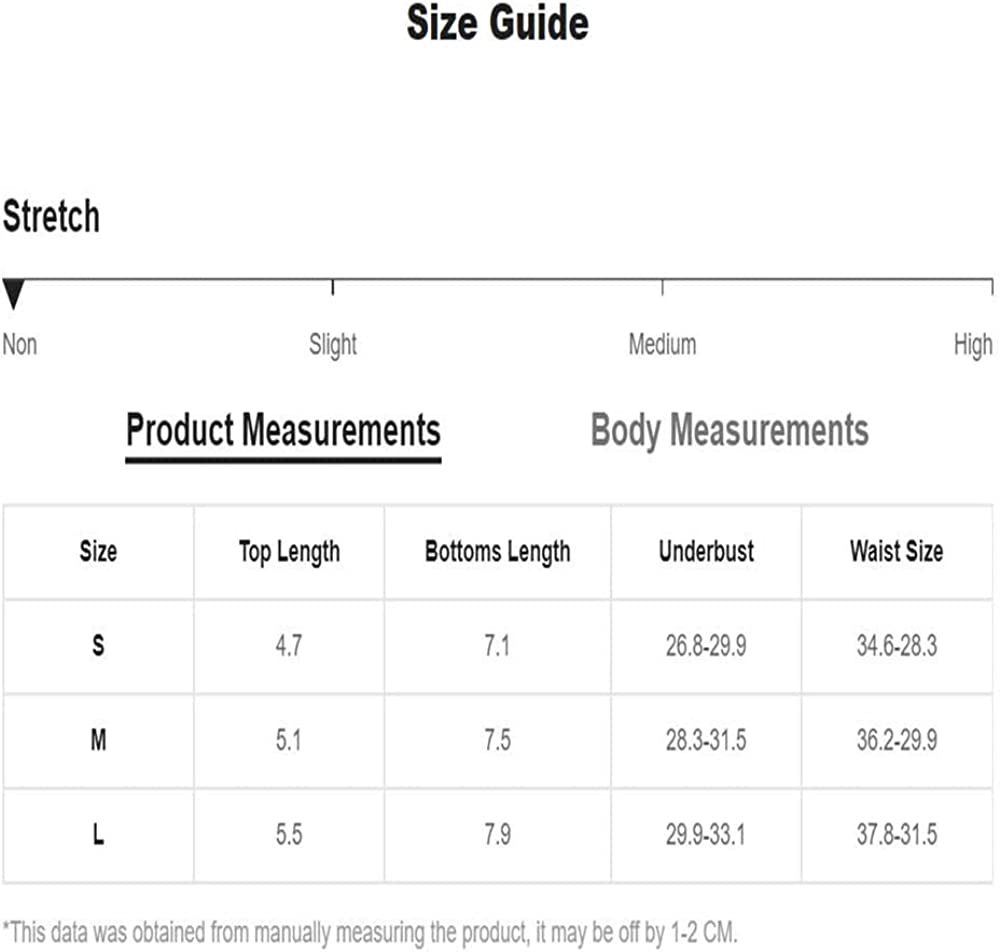Click the Slight tick on stretch scale

tap(333, 287)
